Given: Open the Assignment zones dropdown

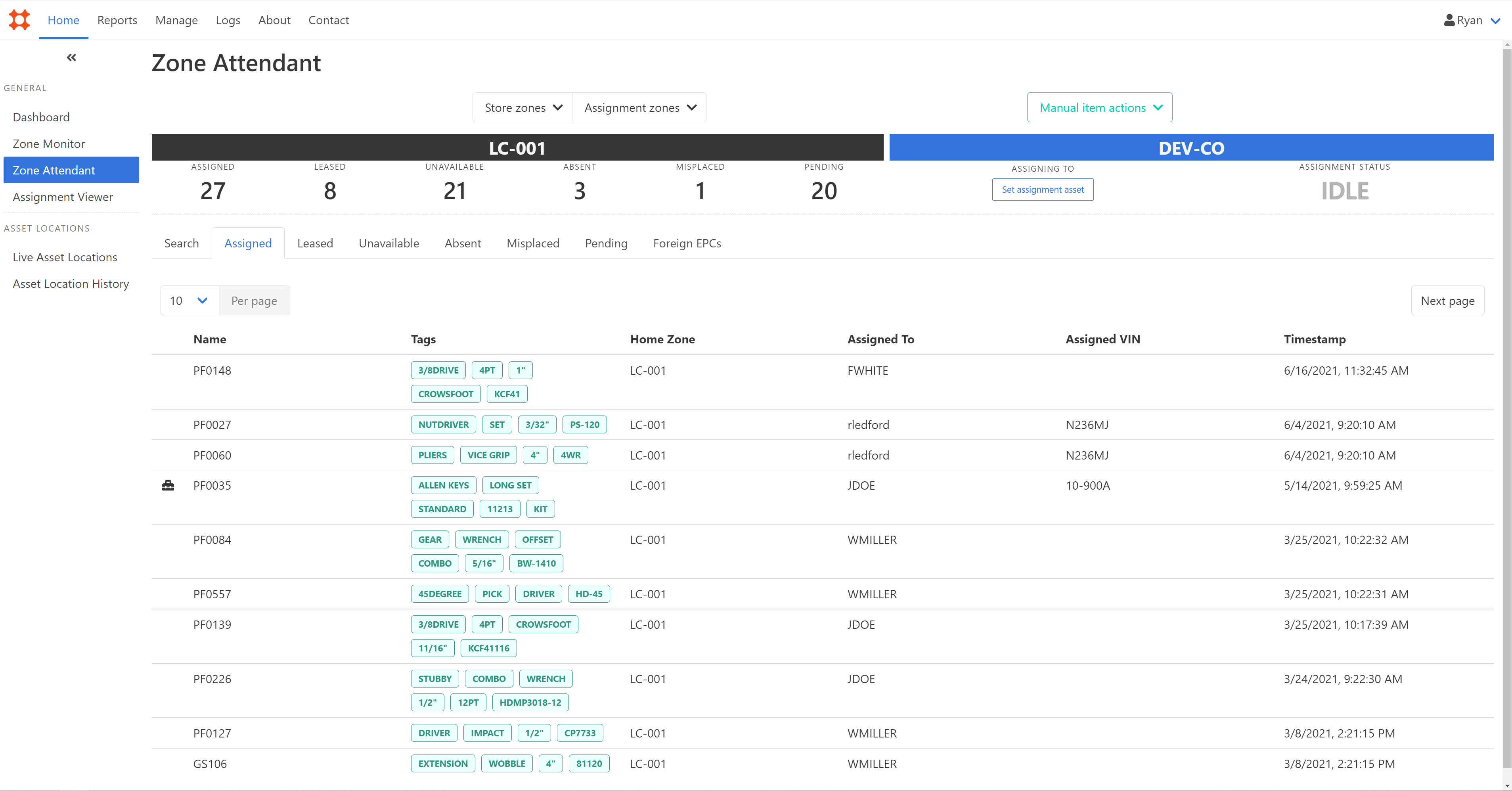Looking at the screenshot, I should click(x=639, y=107).
